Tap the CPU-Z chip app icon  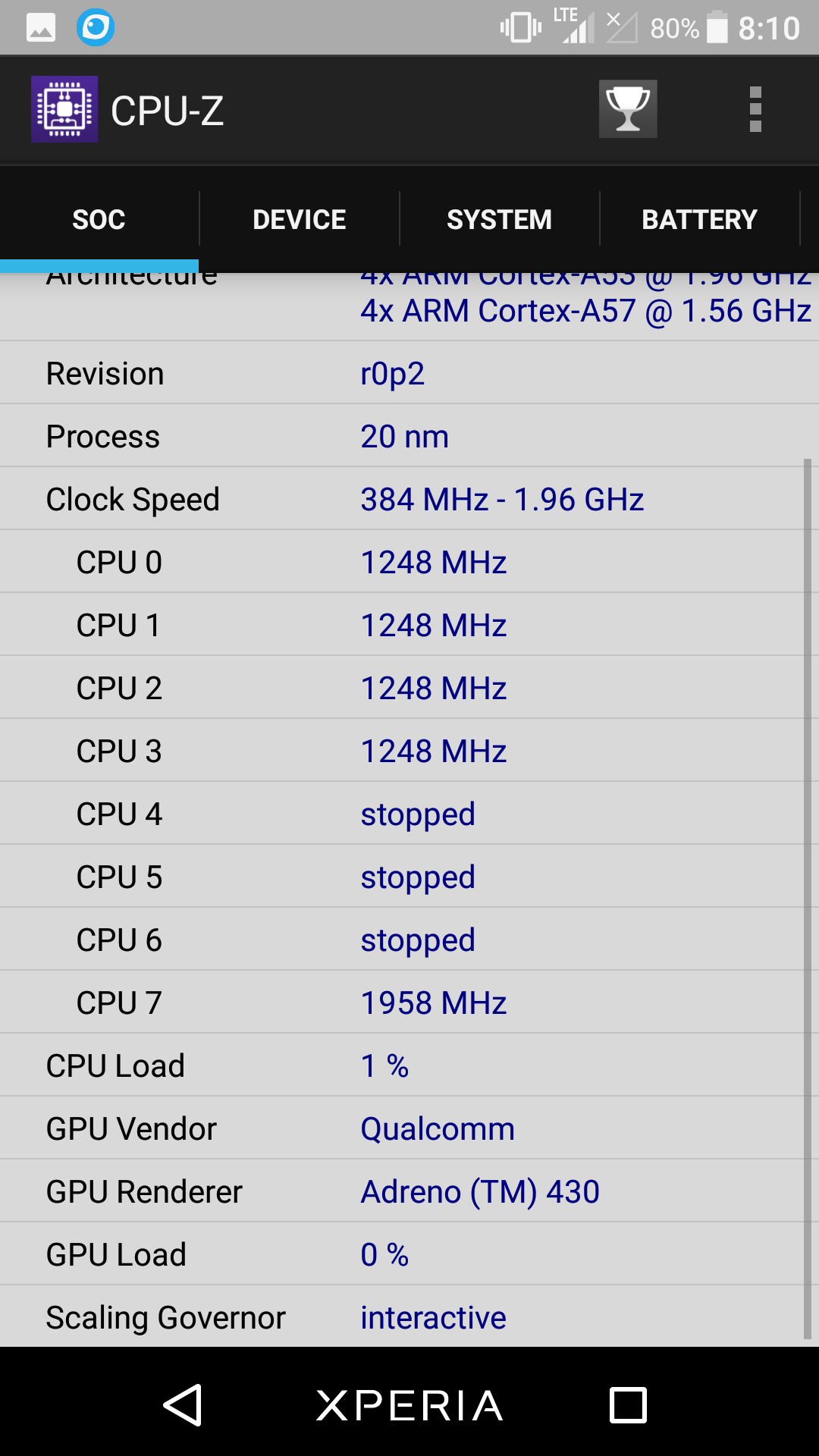pos(64,109)
